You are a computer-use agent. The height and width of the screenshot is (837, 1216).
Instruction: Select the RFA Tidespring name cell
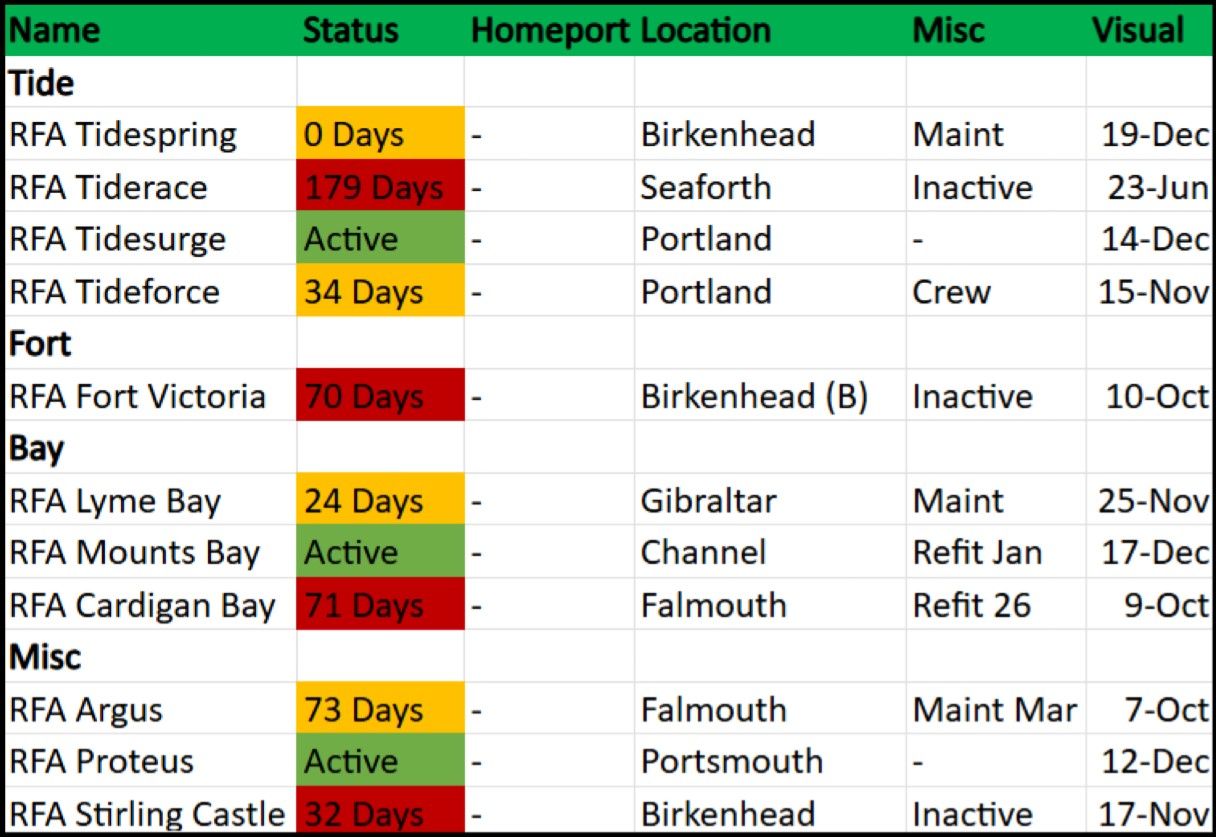tap(123, 135)
